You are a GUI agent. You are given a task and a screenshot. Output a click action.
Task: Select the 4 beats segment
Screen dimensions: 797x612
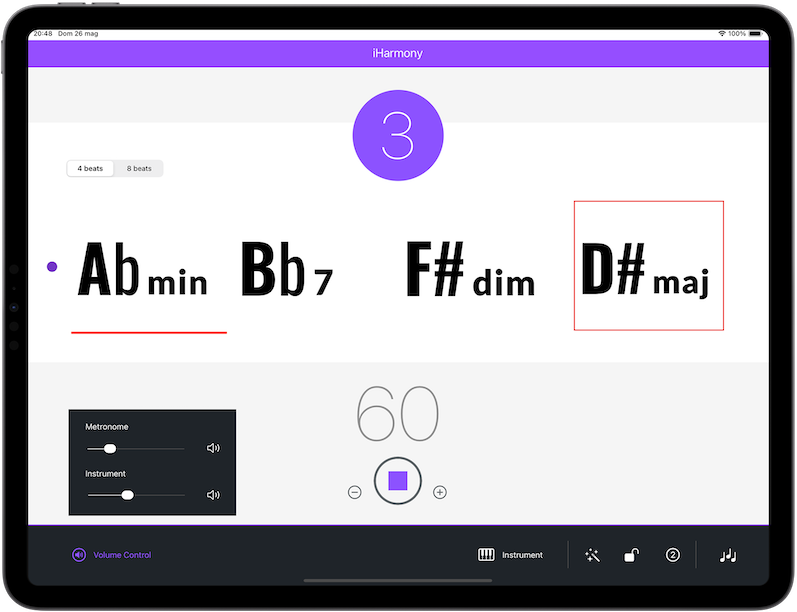coord(90,168)
